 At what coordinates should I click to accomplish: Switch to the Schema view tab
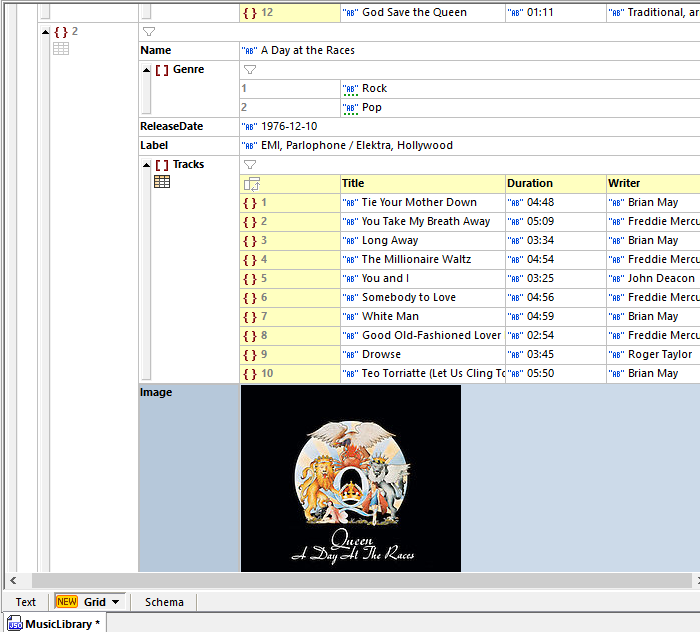pos(164,602)
